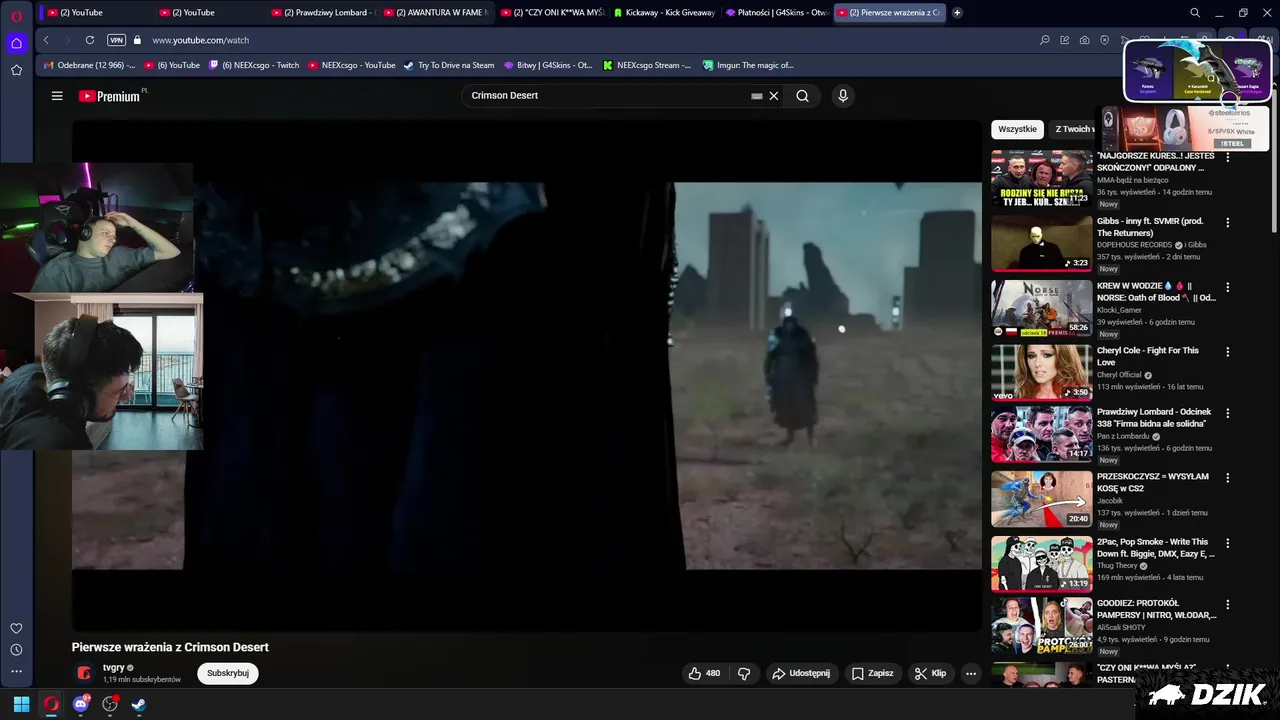Open options menu for 2Pac, Pop Smoke video
The image size is (1280, 720).
1228,543
